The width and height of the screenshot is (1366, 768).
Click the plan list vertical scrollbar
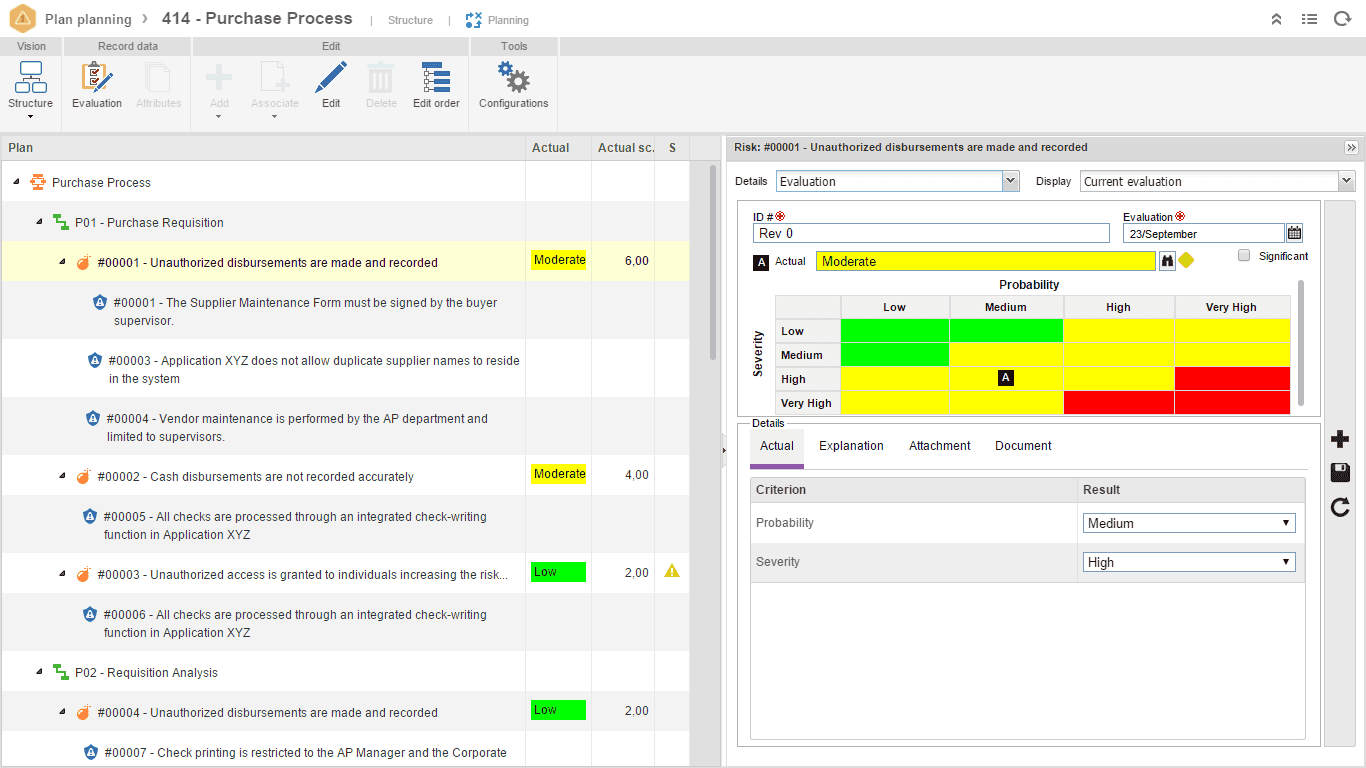point(713,263)
